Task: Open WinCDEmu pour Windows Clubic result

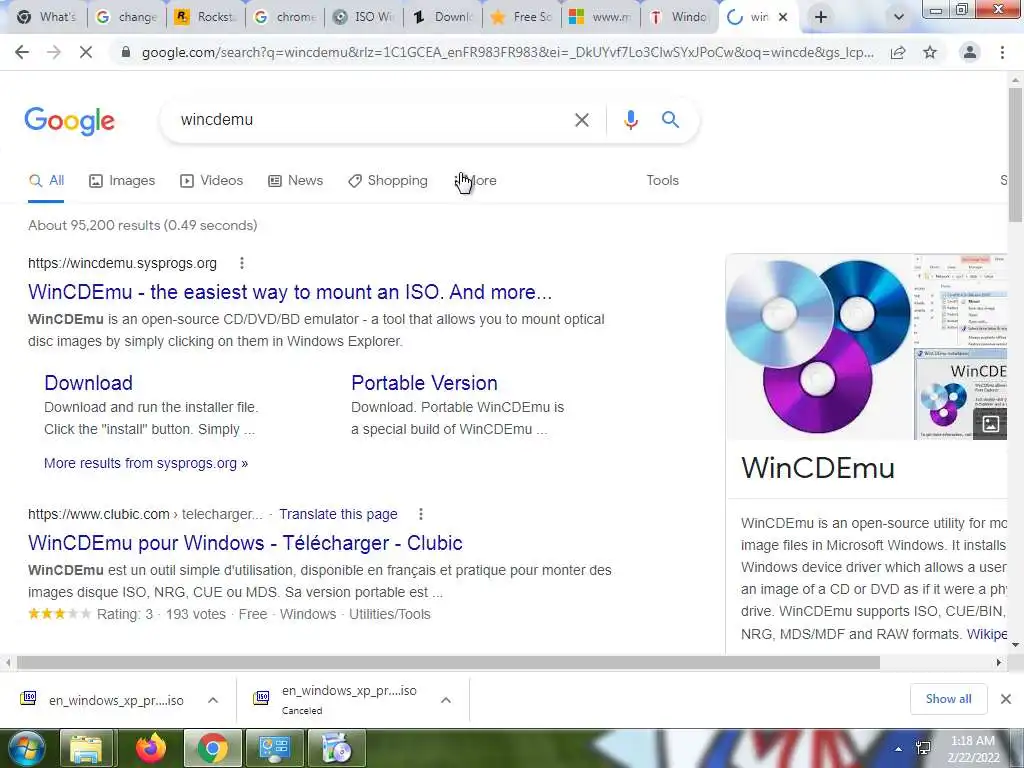Action: [246, 543]
